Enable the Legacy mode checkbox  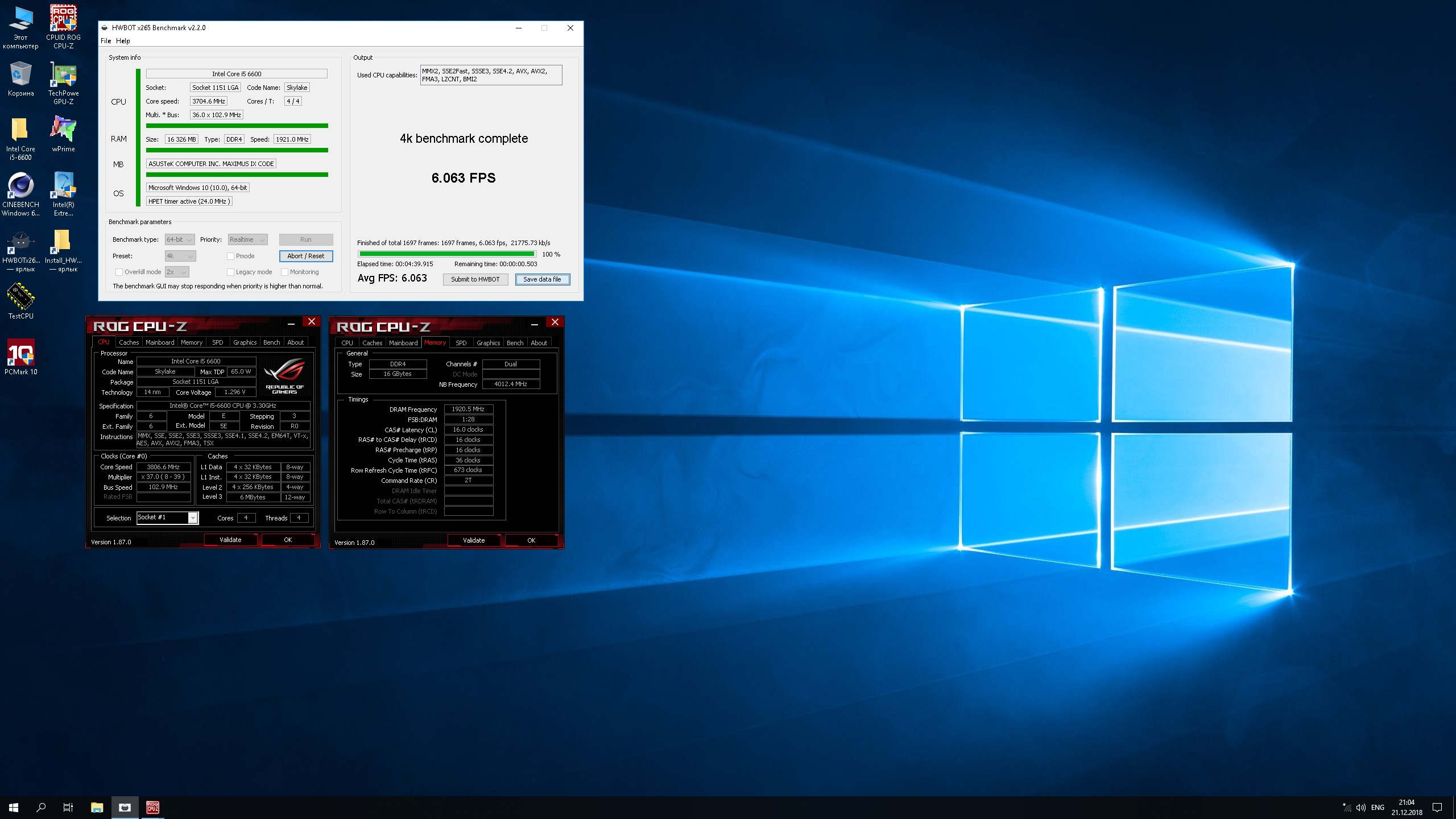(x=230, y=272)
